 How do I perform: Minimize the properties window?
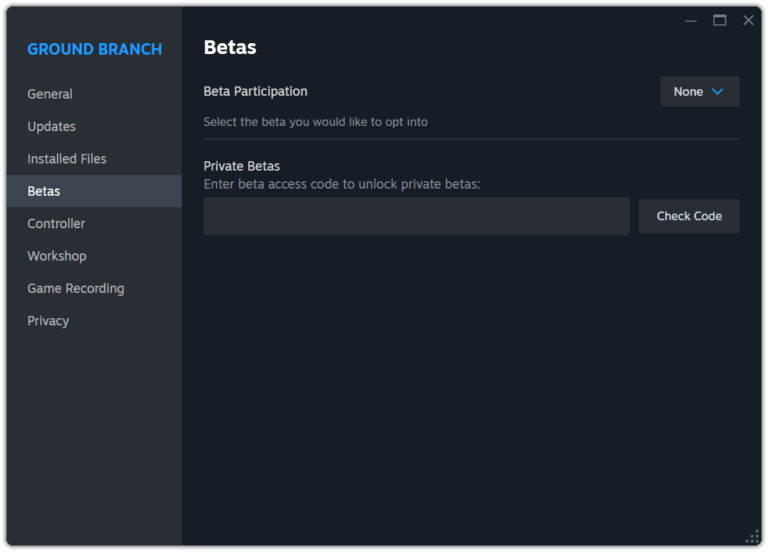(691, 21)
